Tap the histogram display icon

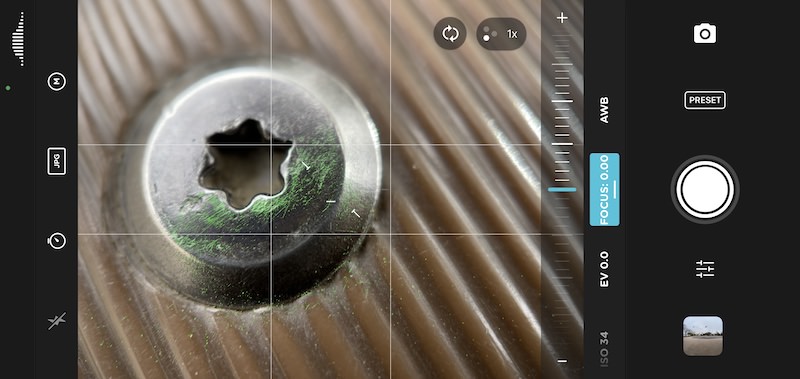click(x=18, y=39)
